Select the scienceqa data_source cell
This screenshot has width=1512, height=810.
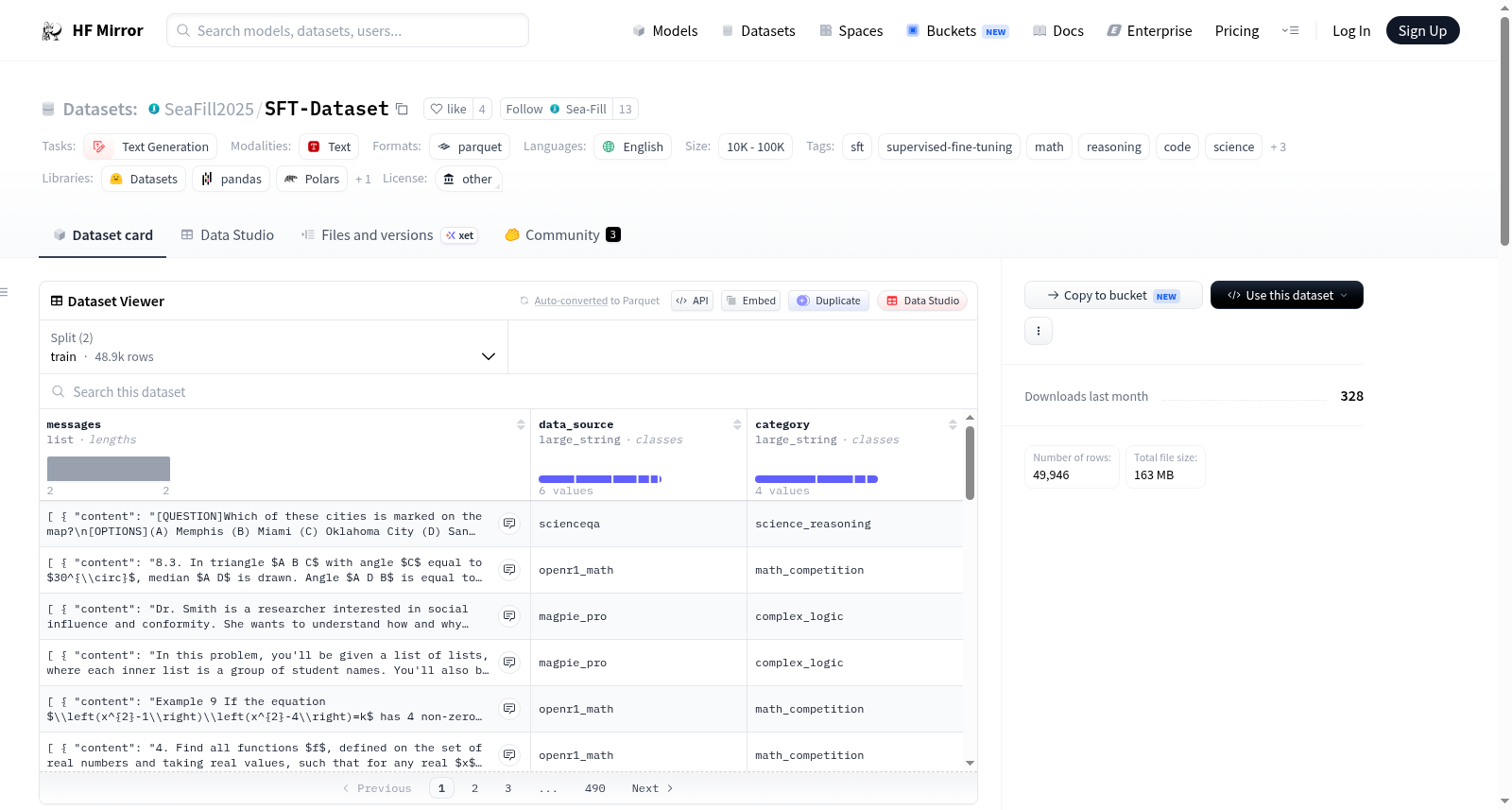[639, 524]
